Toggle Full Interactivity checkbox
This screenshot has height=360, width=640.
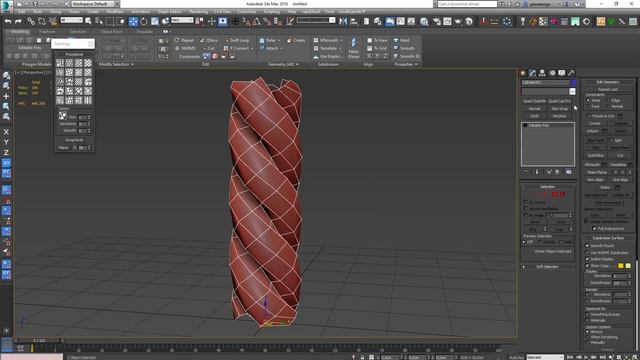(594, 229)
